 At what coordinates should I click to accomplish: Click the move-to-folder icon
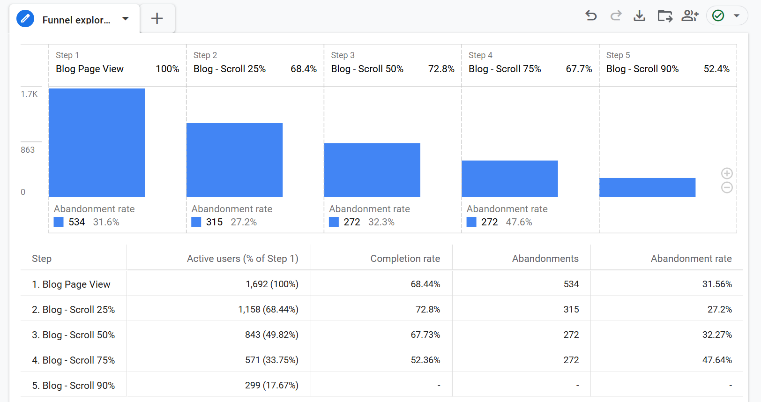(x=665, y=16)
